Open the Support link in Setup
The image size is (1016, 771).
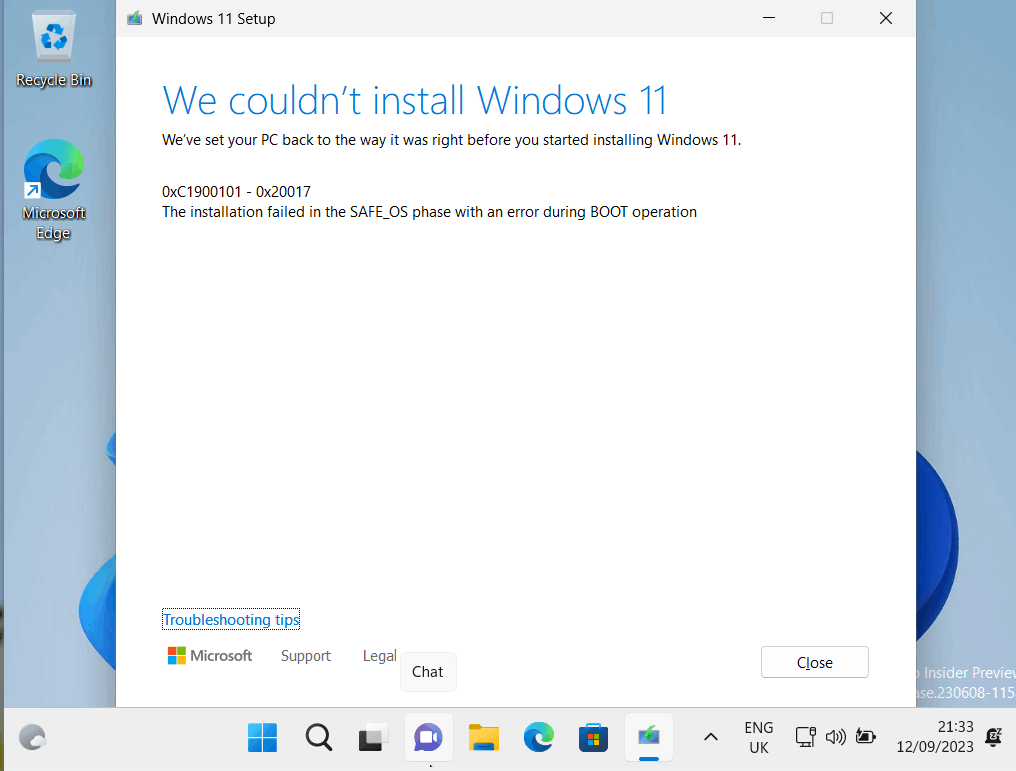tap(306, 656)
